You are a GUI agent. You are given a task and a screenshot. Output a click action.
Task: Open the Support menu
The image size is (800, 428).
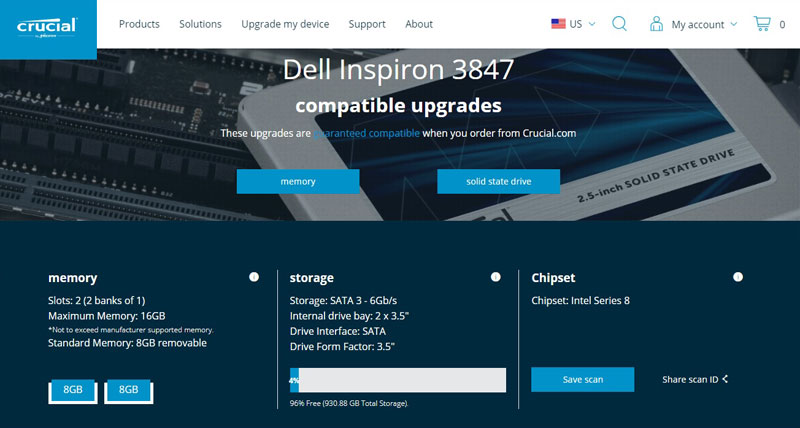click(367, 24)
